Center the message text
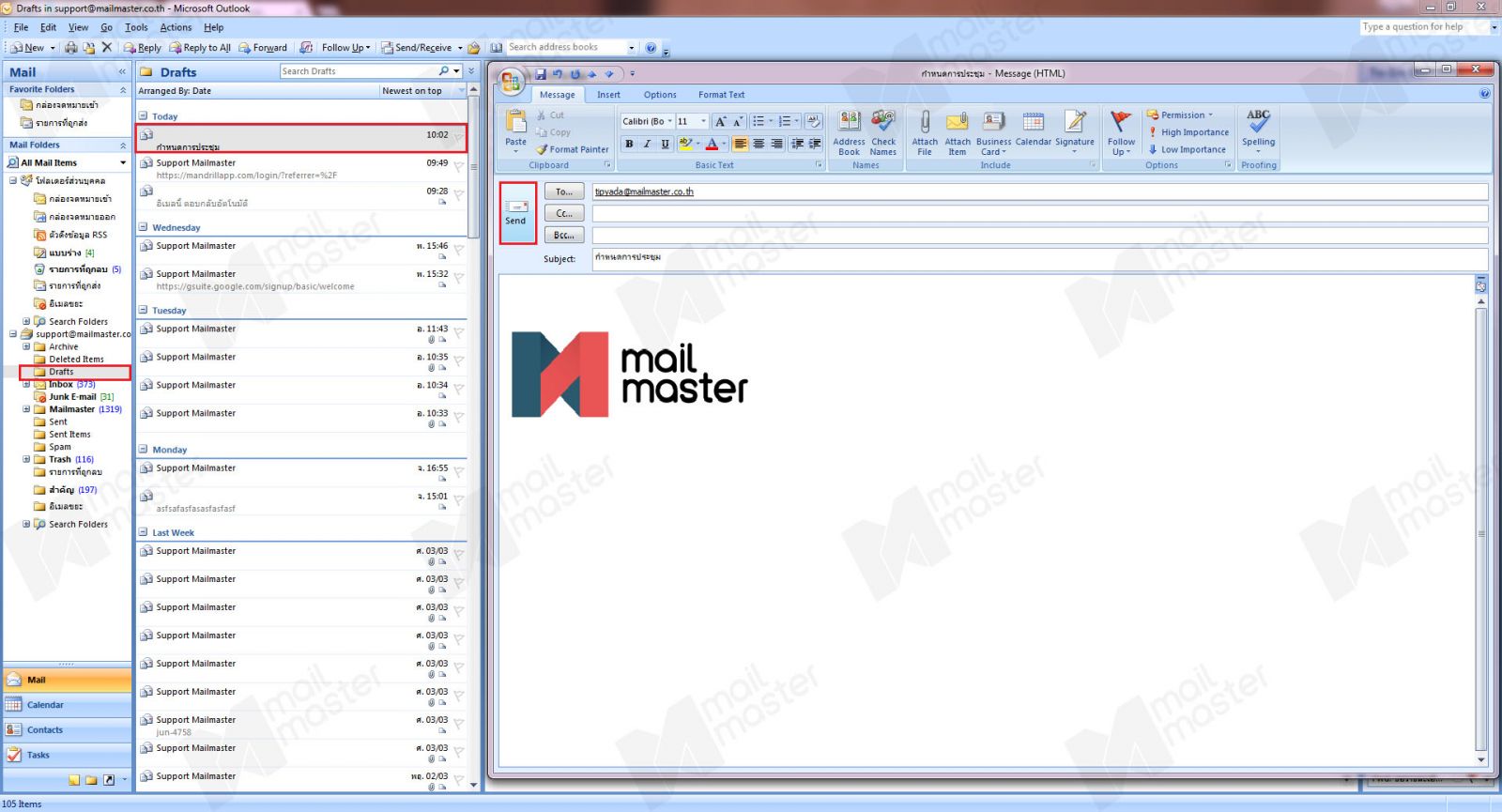The width and height of the screenshot is (1502, 812). coord(759,144)
